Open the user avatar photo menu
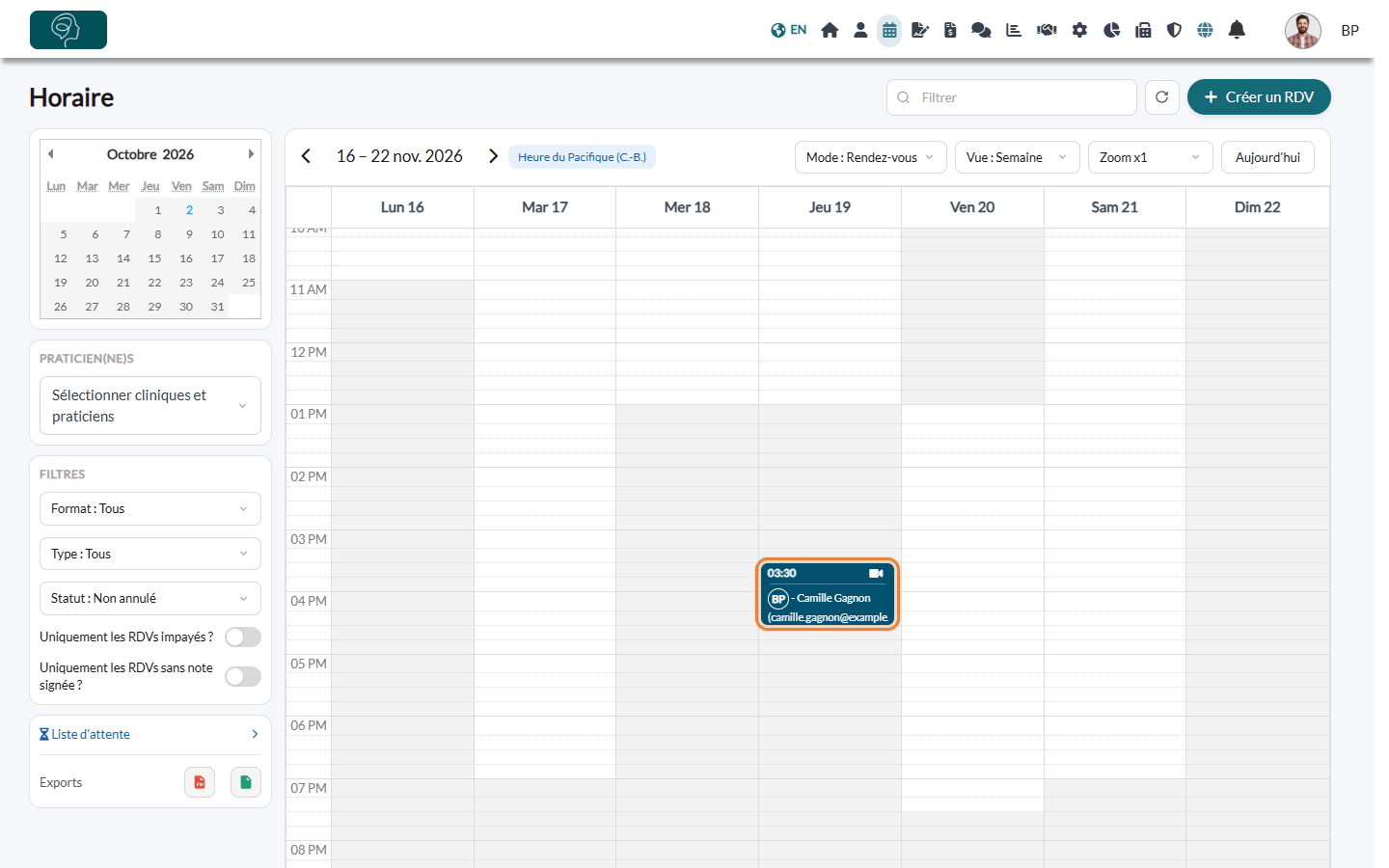The image size is (1389, 868). point(1303,30)
